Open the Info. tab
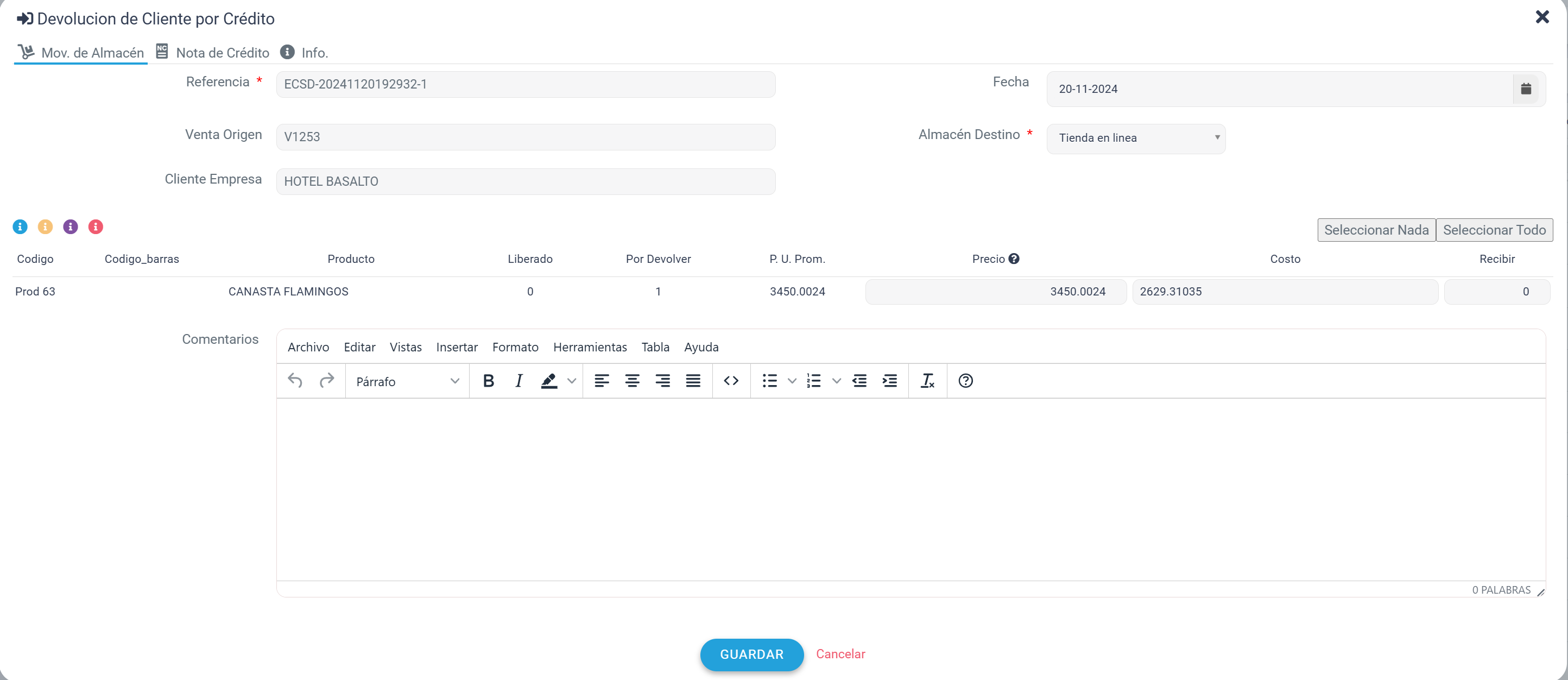The image size is (1568, 680). click(305, 52)
